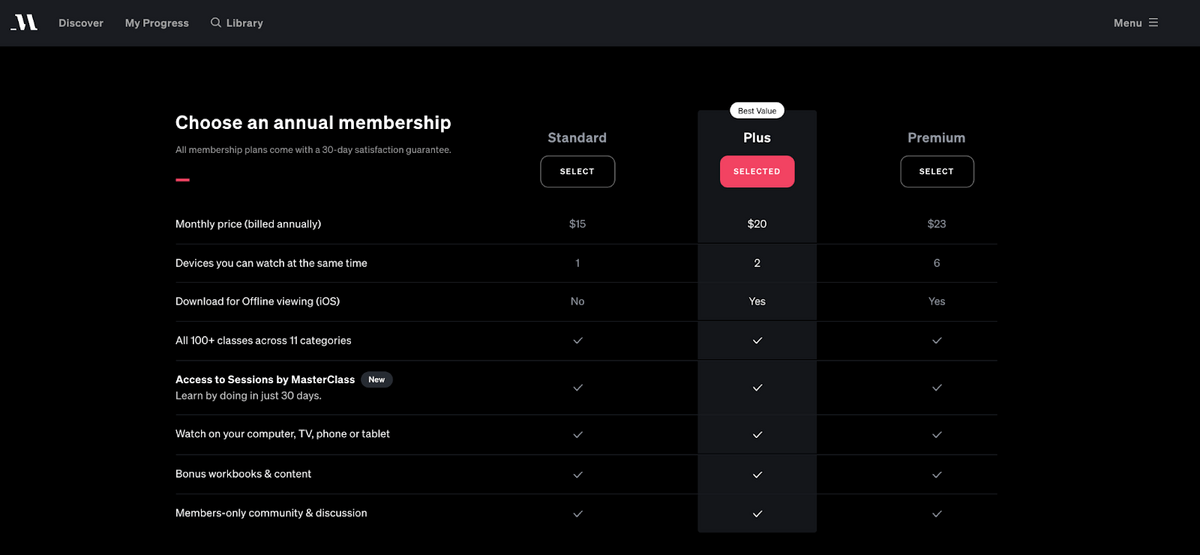The height and width of the screenshot is (555, 1200).
Task: Click Devices you can watch label
Action: click(x=271, y=263)
